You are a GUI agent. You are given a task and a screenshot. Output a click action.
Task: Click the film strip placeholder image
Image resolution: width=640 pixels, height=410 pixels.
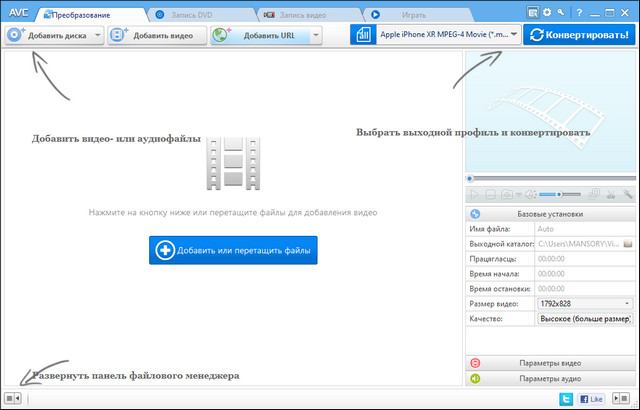(233, 164)
